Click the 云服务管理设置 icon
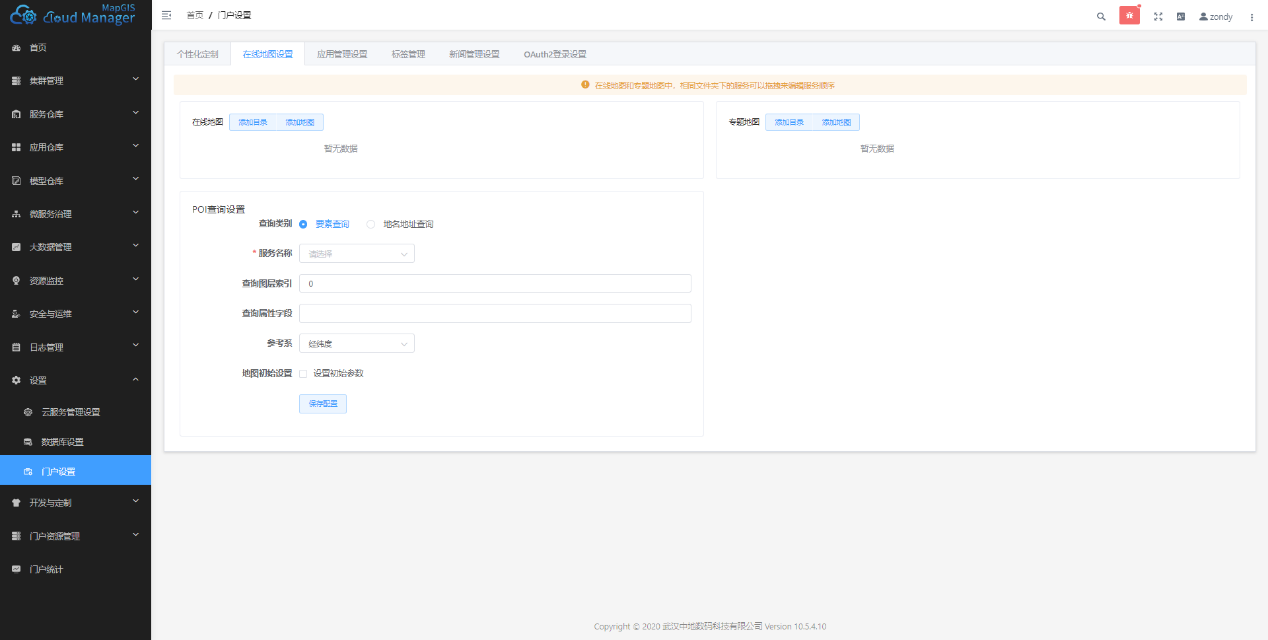Screen dimensions: 1268x640 pyautogui.click(x=28, y=412)
